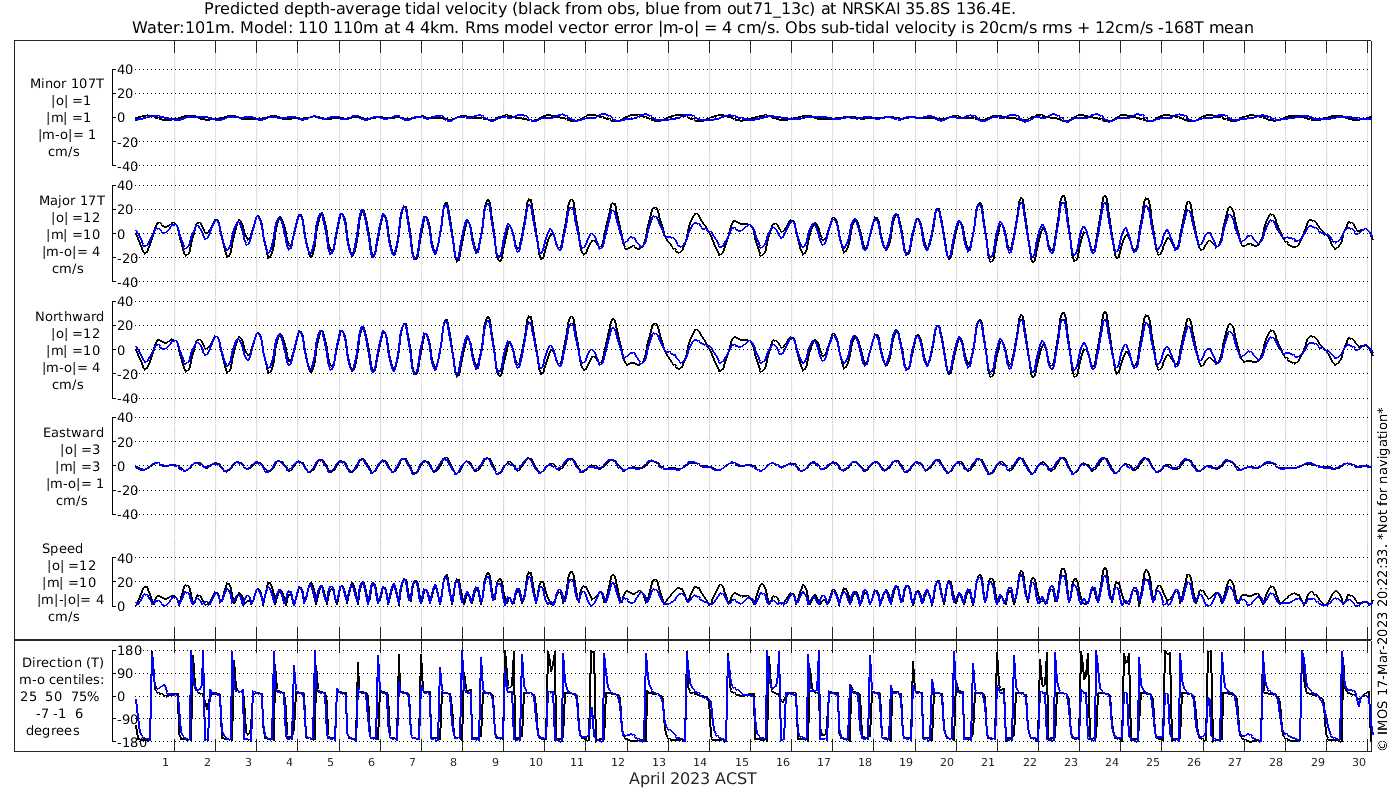Image resolution: width=1400 pixels, height=800 pixels.
Task: Click the 'm-o centiles:' text in Direction panel
Action: tap(65, 679)
